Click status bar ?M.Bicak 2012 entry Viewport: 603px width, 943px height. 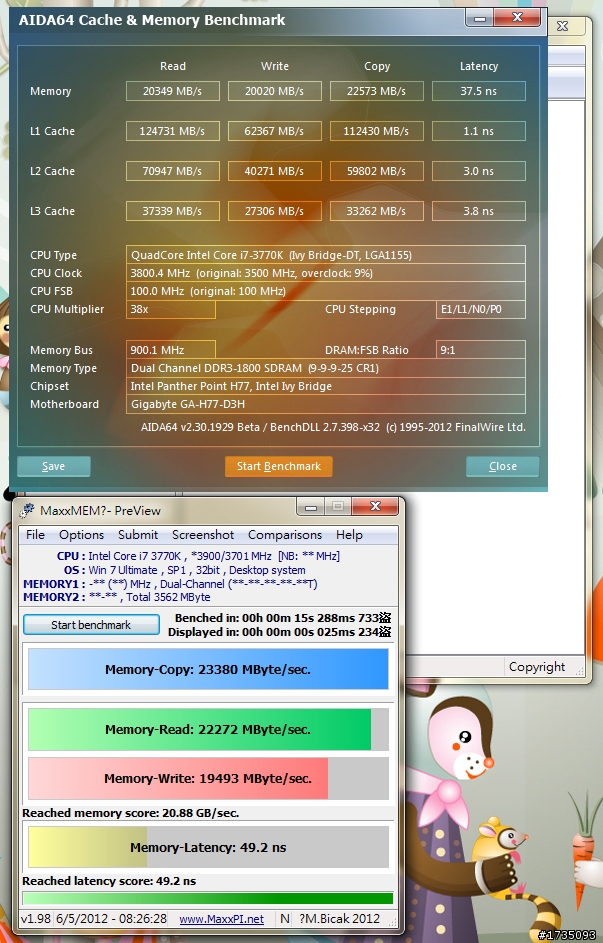click(x=339, y=919)
